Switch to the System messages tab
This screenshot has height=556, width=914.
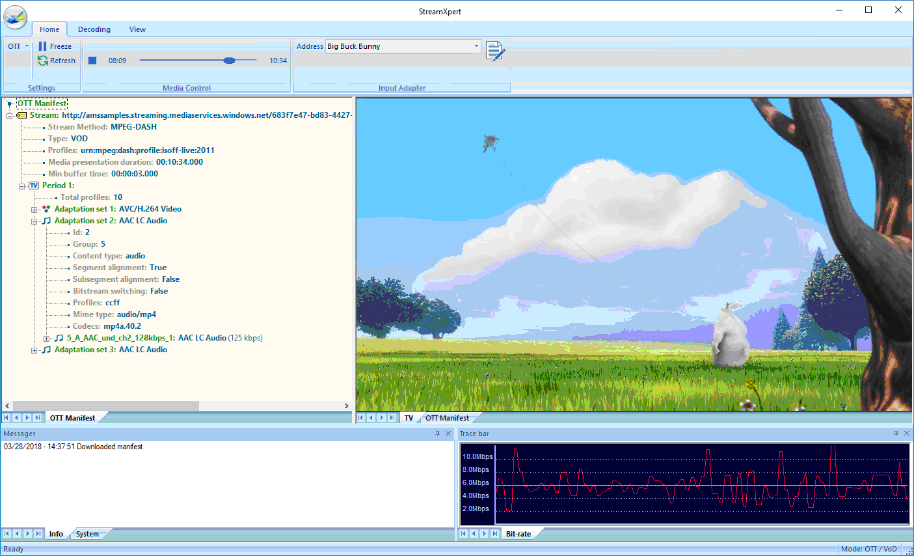tap(88, 534)
